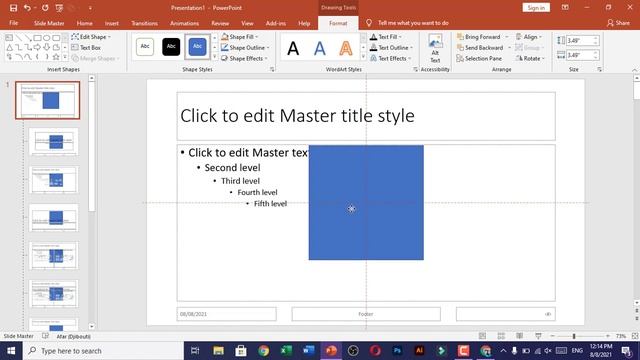This screenshot has height=360, width=640.
Task: Apply the white outlined Abc shape style
Action: pyautogui.click(x=145, y=47)
